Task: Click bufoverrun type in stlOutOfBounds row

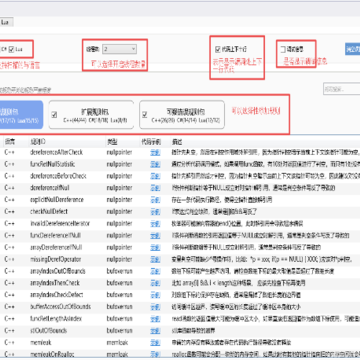Action: click(119, 331)
